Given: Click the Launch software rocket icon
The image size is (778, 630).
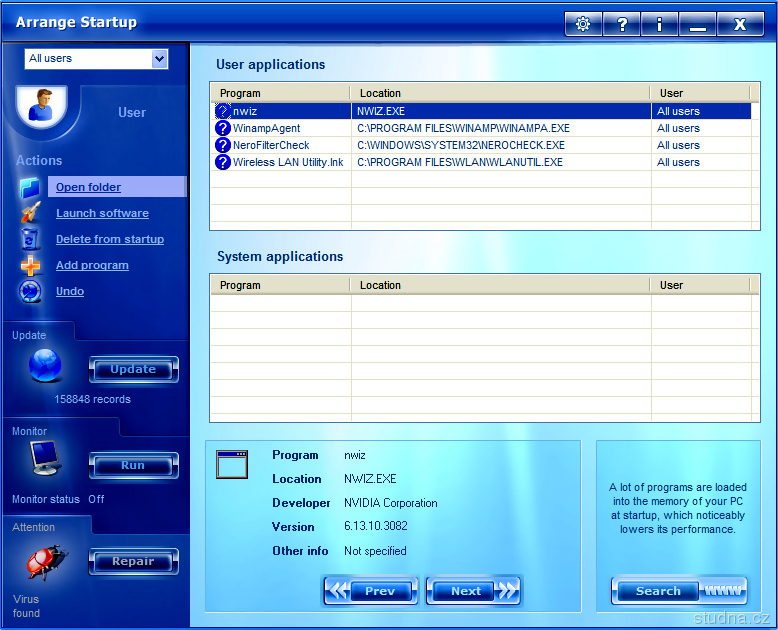Looking at the screenshot, I should [x=31, y=213].
